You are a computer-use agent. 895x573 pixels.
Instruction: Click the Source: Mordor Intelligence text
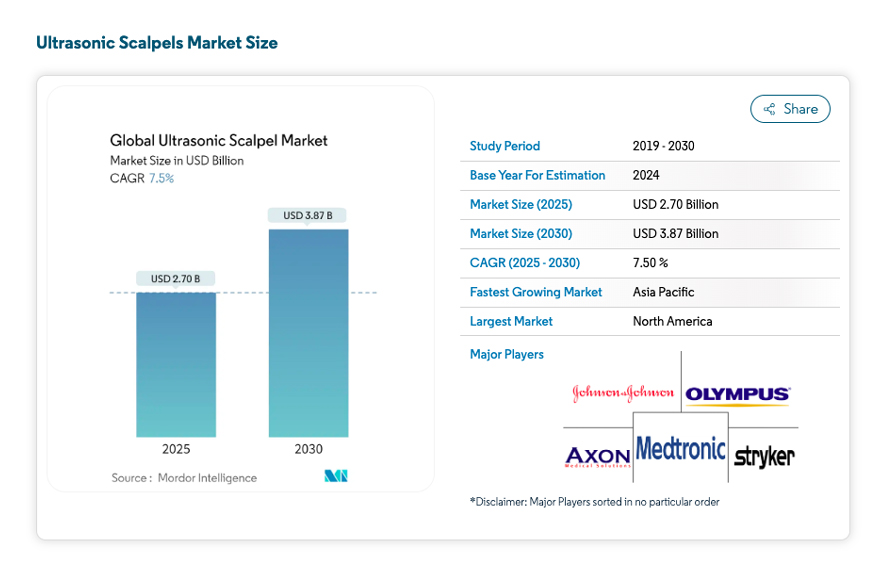tap(184, 478)
